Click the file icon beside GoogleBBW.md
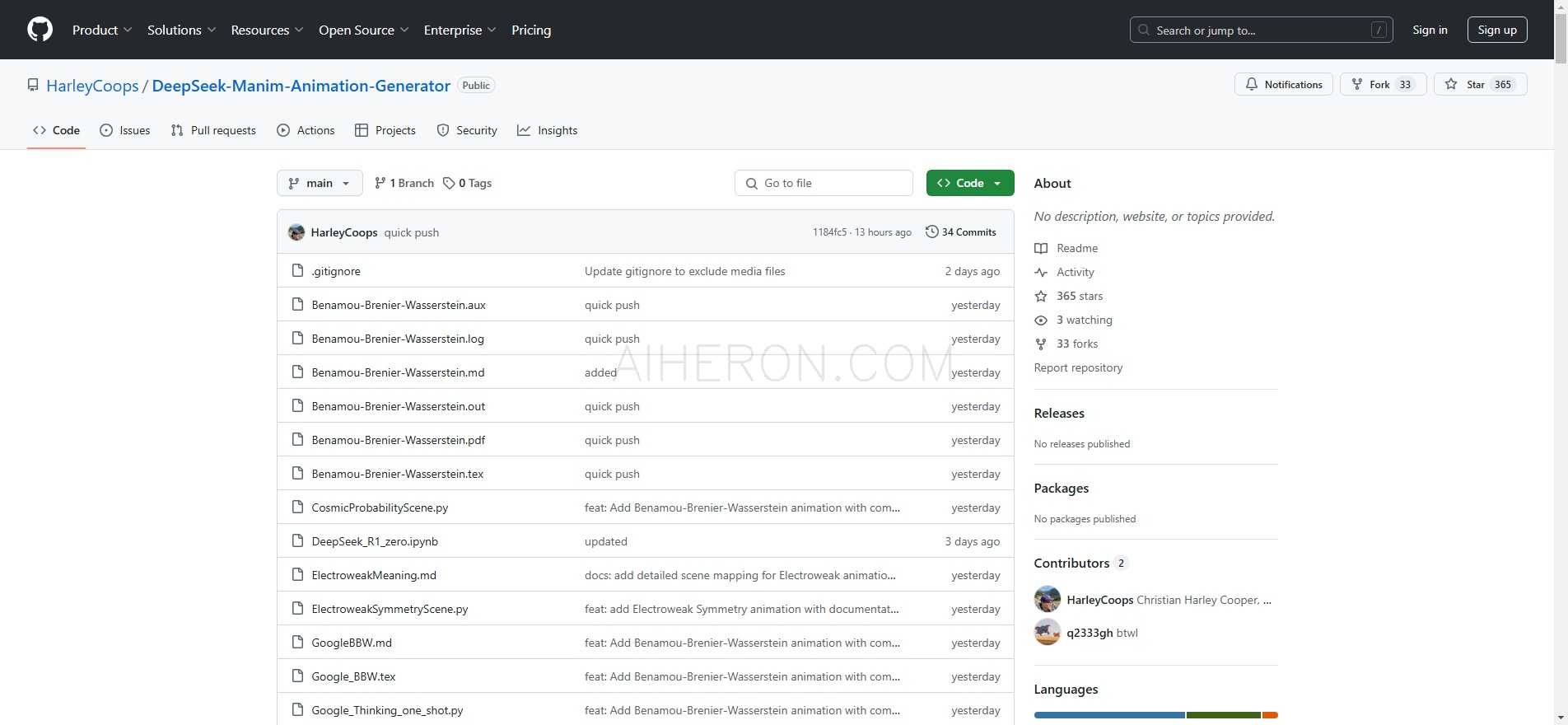Image resolution: width=1568 pixels, height=725 pixels. pos(298,643)
